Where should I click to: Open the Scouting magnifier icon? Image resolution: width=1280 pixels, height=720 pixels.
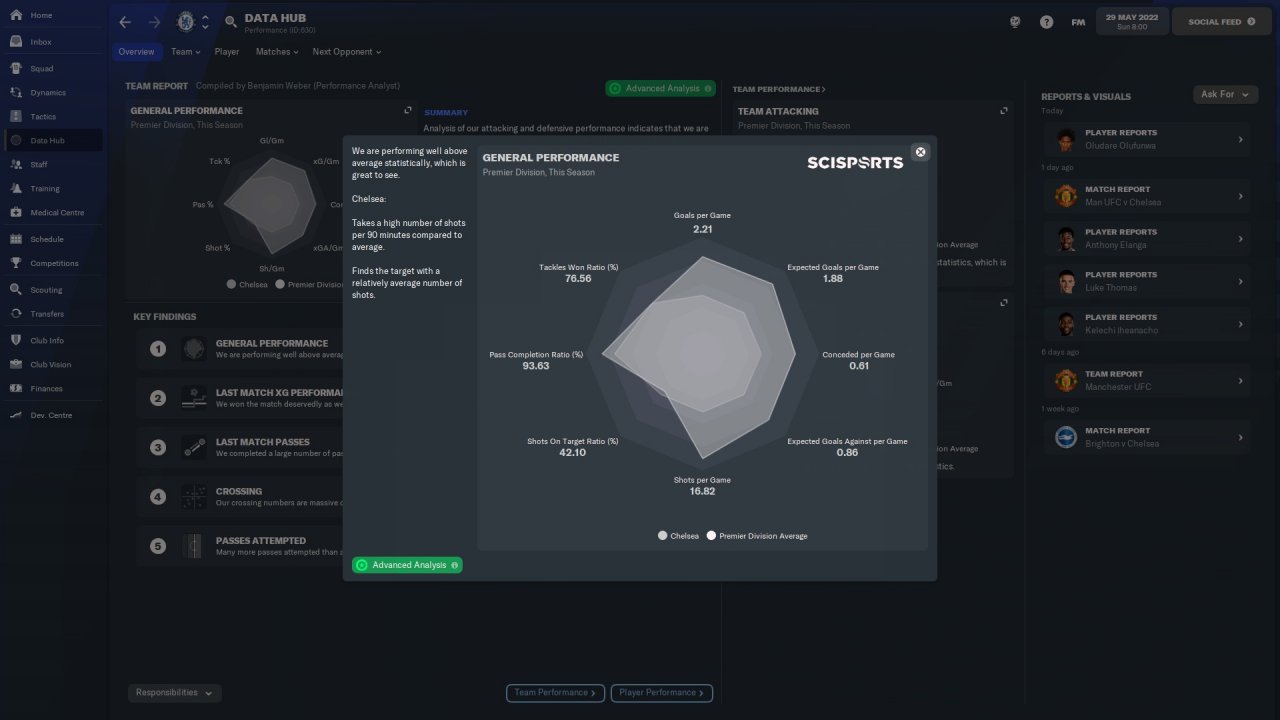pos(16,289)
